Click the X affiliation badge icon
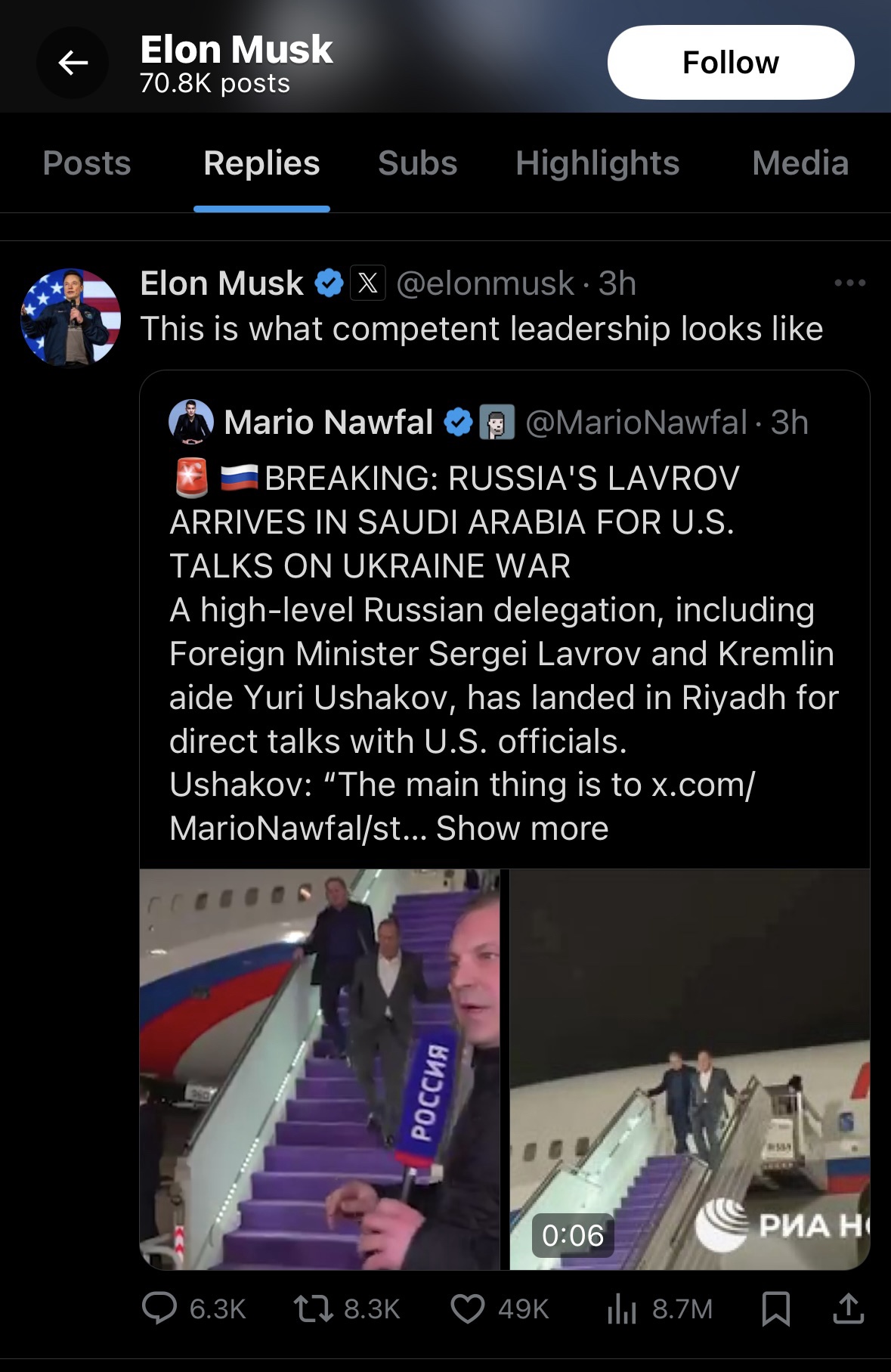Screen dimensions: 891x1372 coord(368,283)
